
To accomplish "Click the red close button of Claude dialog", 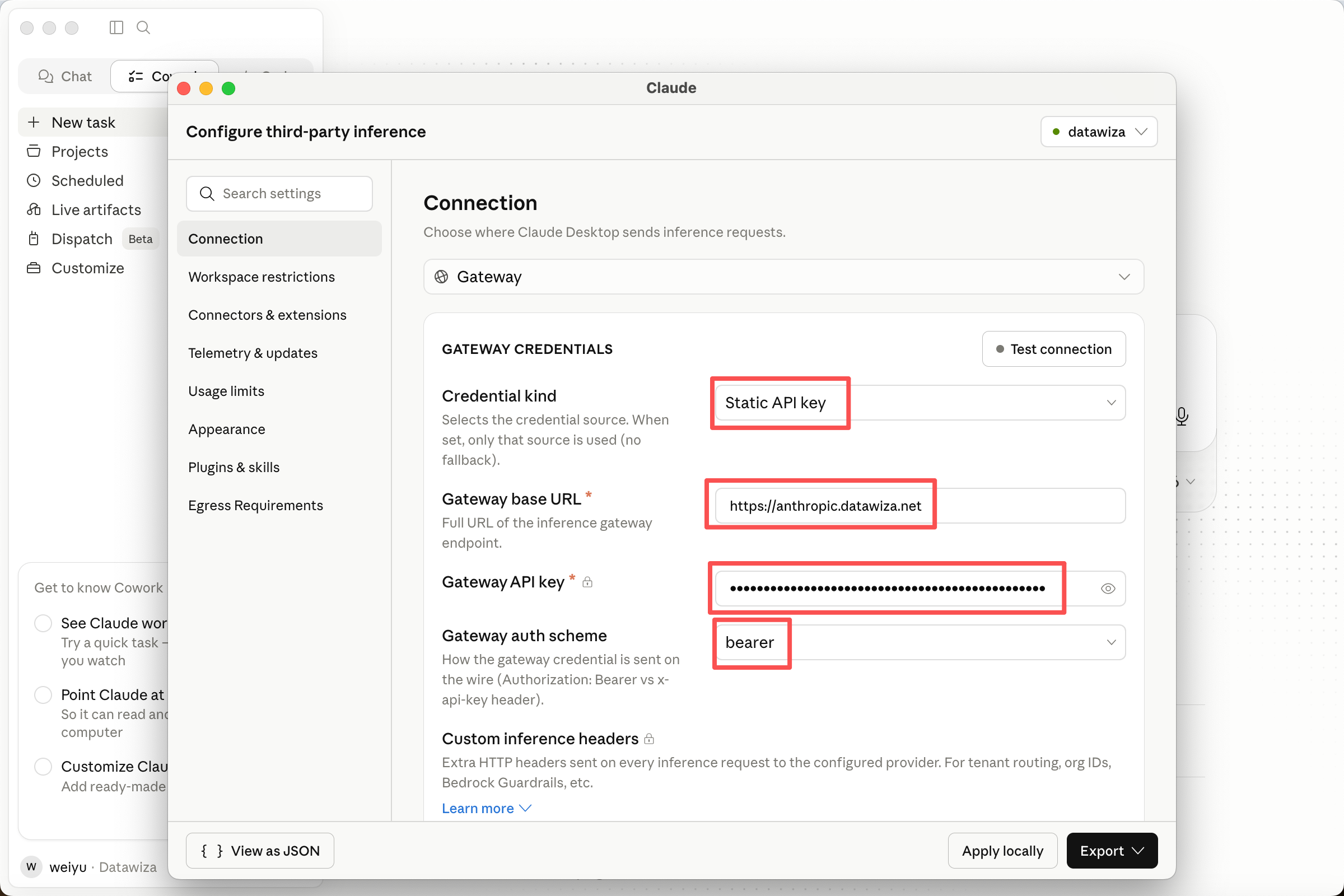I will [184, 88].
